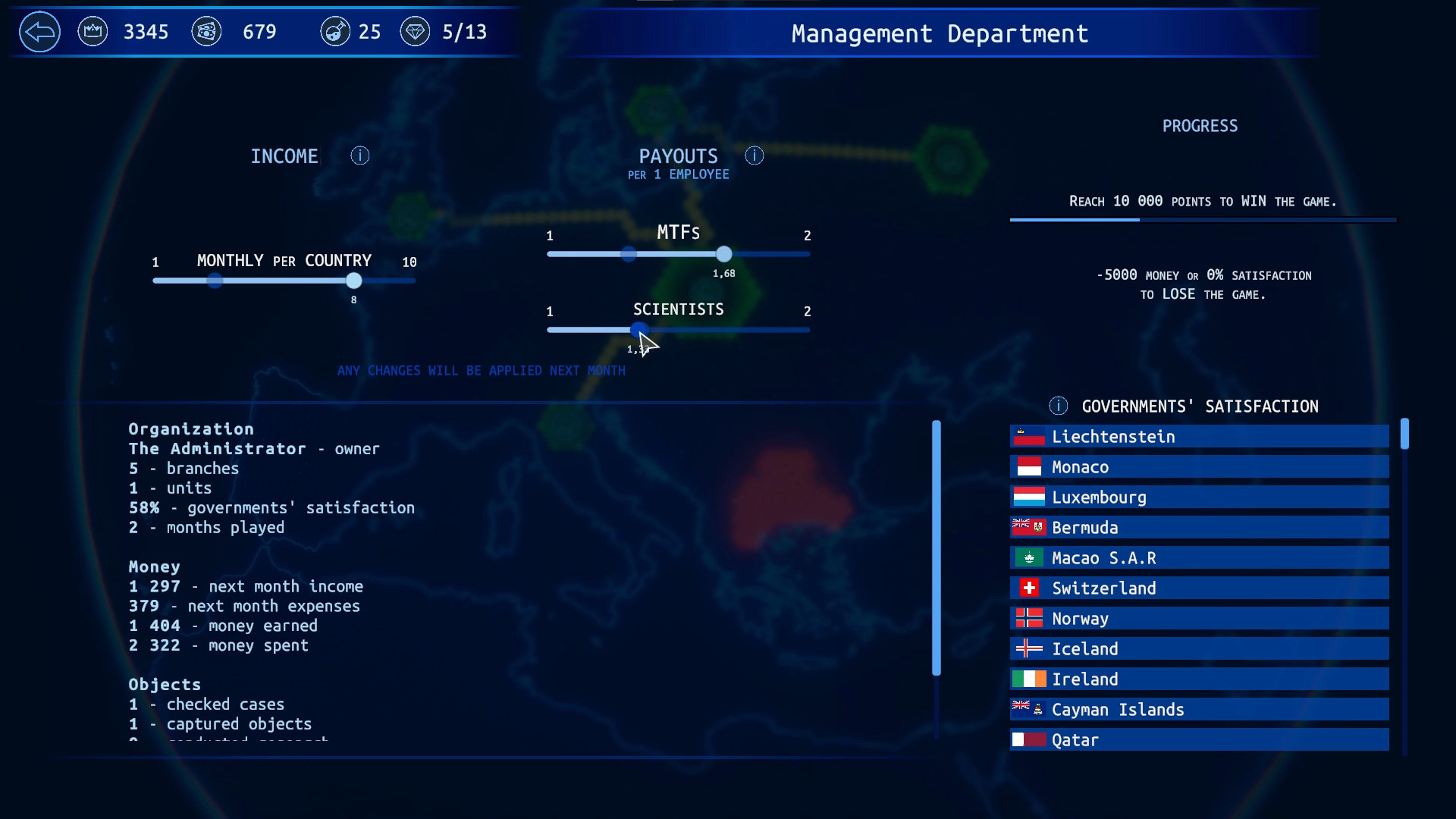Click the crown/points icon at top
1456x819 pixels.
click(94, 31)
